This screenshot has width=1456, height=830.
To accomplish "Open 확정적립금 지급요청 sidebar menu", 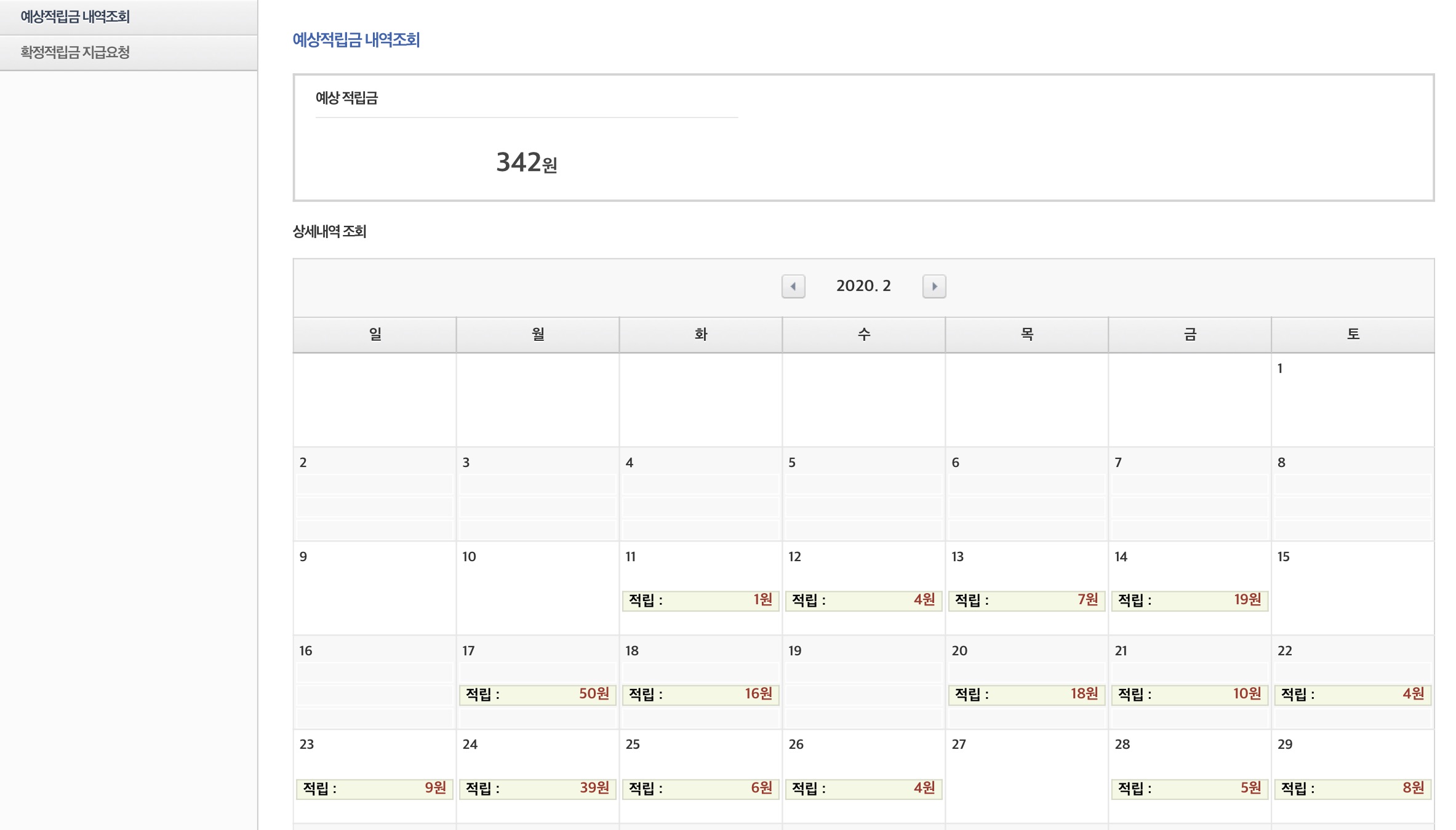I will coord(75,52).
